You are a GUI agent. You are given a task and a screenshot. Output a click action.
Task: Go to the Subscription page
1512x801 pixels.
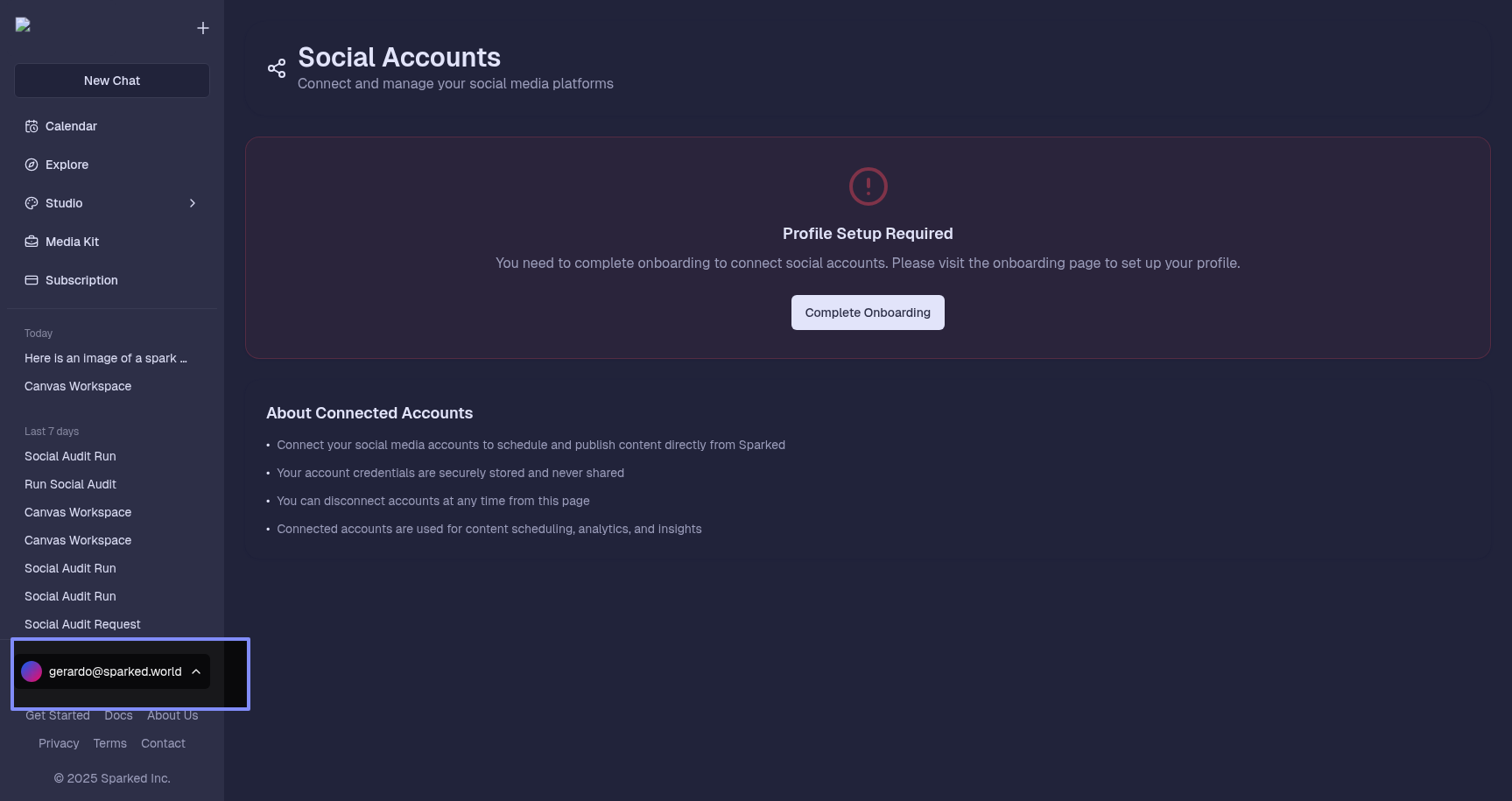pos(81,280)
